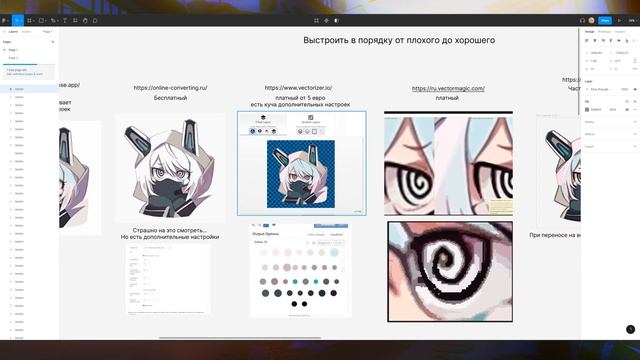Viewport: 640px width, 360px height.
Task: Align selection to the bottom
Action: 627,40
